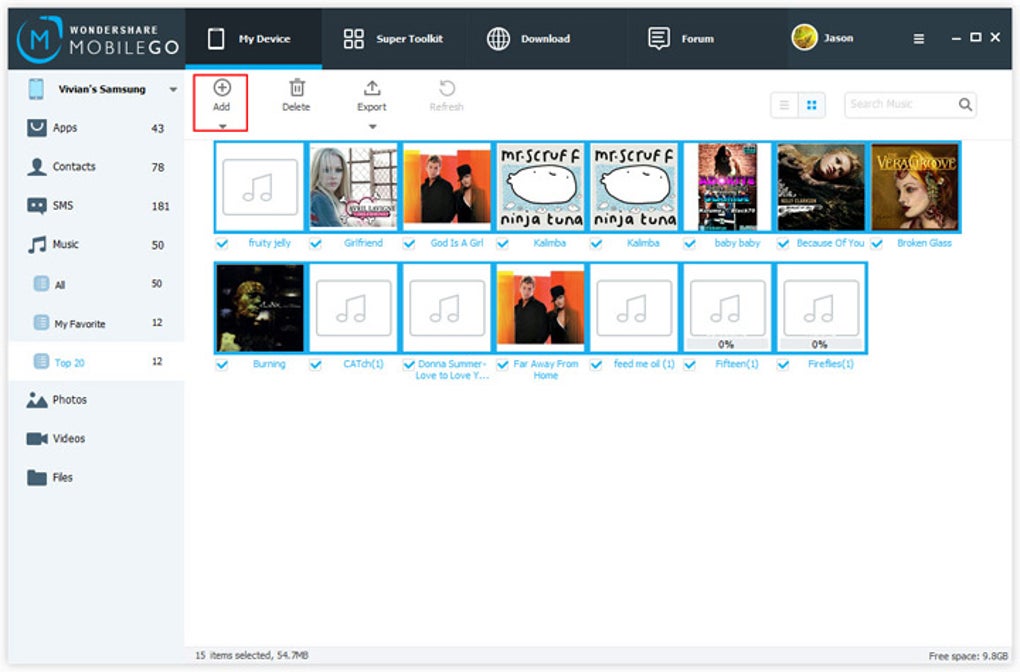Uncheck the Broken Glass checkbox

point(877,244)
